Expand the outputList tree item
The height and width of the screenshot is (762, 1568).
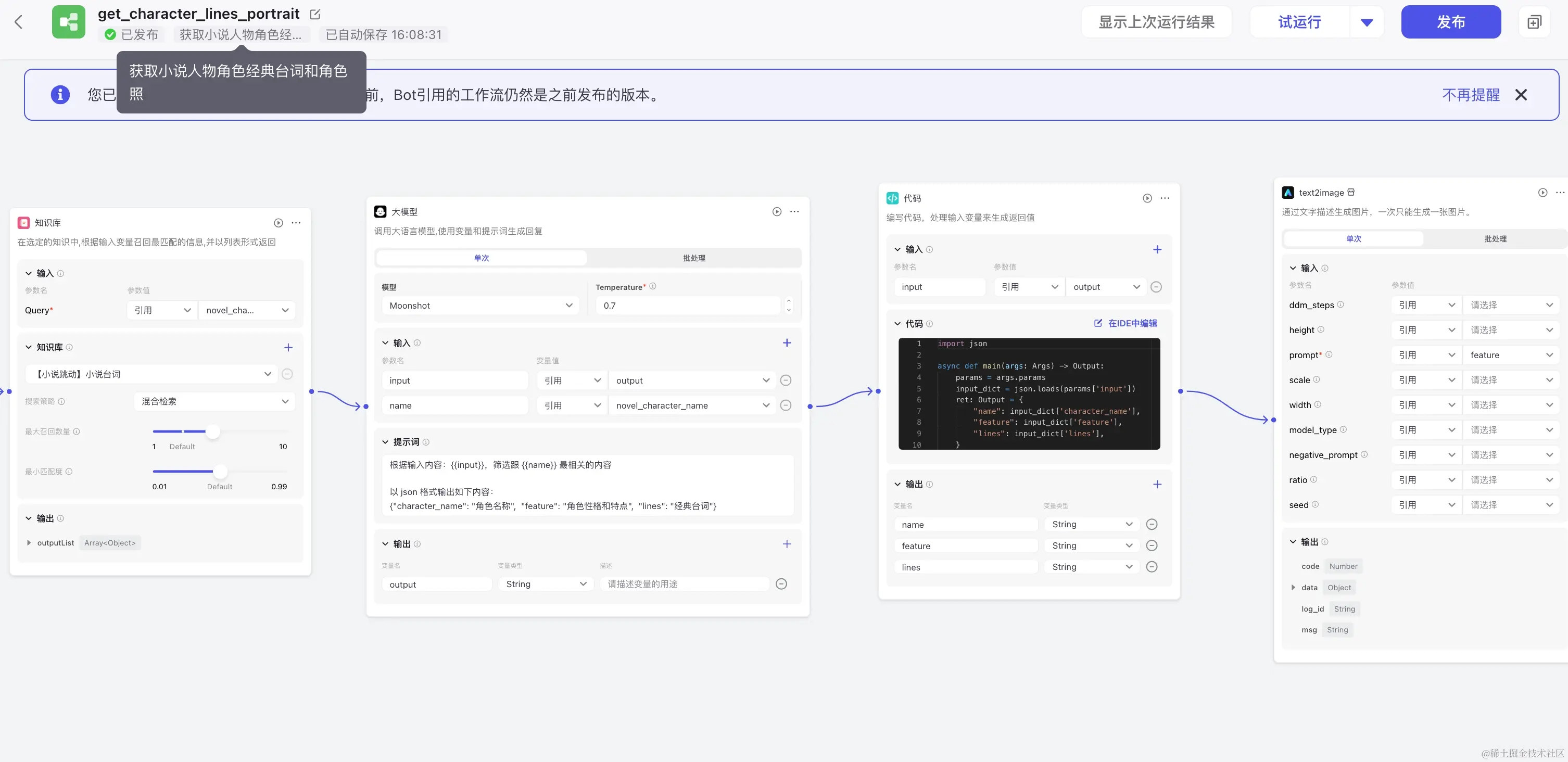click(29, 543)
